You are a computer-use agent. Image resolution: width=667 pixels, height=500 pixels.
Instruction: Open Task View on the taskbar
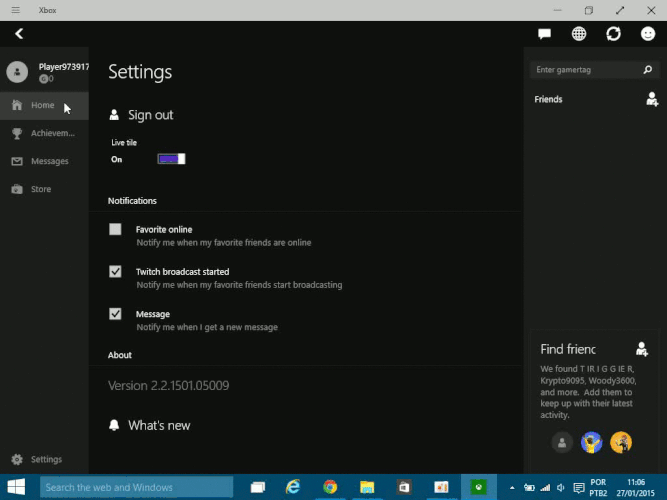[258, 487]
